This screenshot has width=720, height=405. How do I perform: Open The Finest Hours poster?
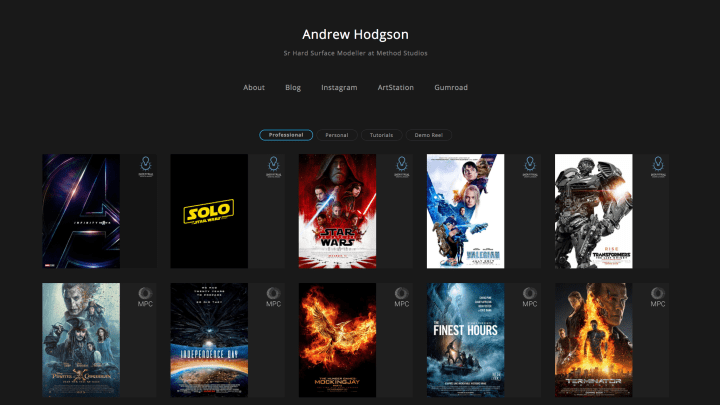[x=465, y=340]
